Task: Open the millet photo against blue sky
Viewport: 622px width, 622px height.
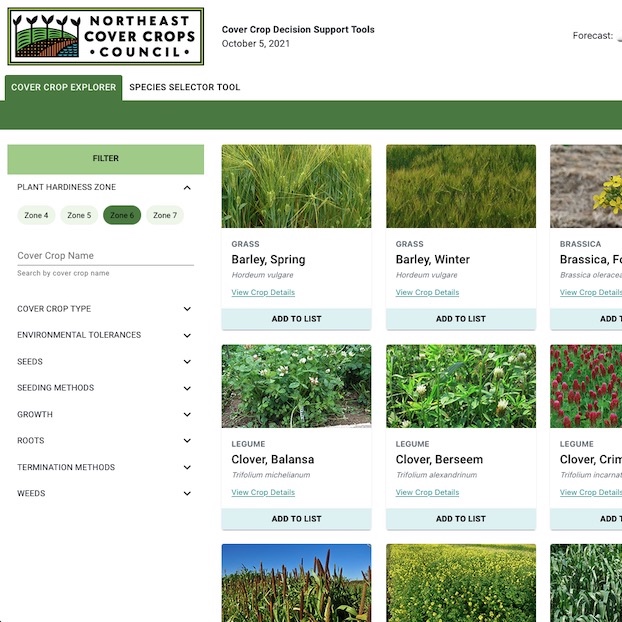Action: [296, 583]
